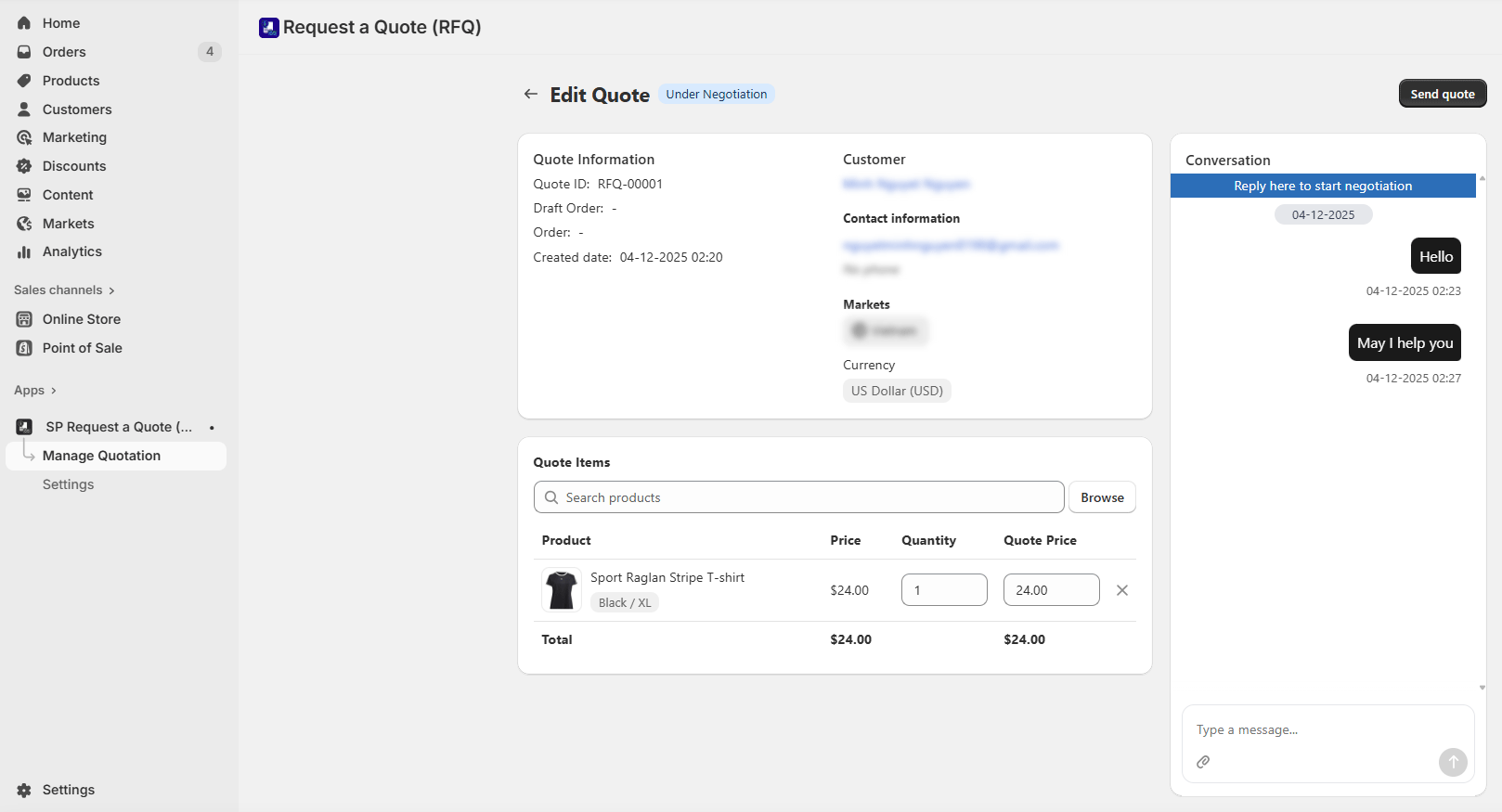Viewport: 1502px width, 812px height.
Task: Click the Browse products button
Action: (1102, 497)
